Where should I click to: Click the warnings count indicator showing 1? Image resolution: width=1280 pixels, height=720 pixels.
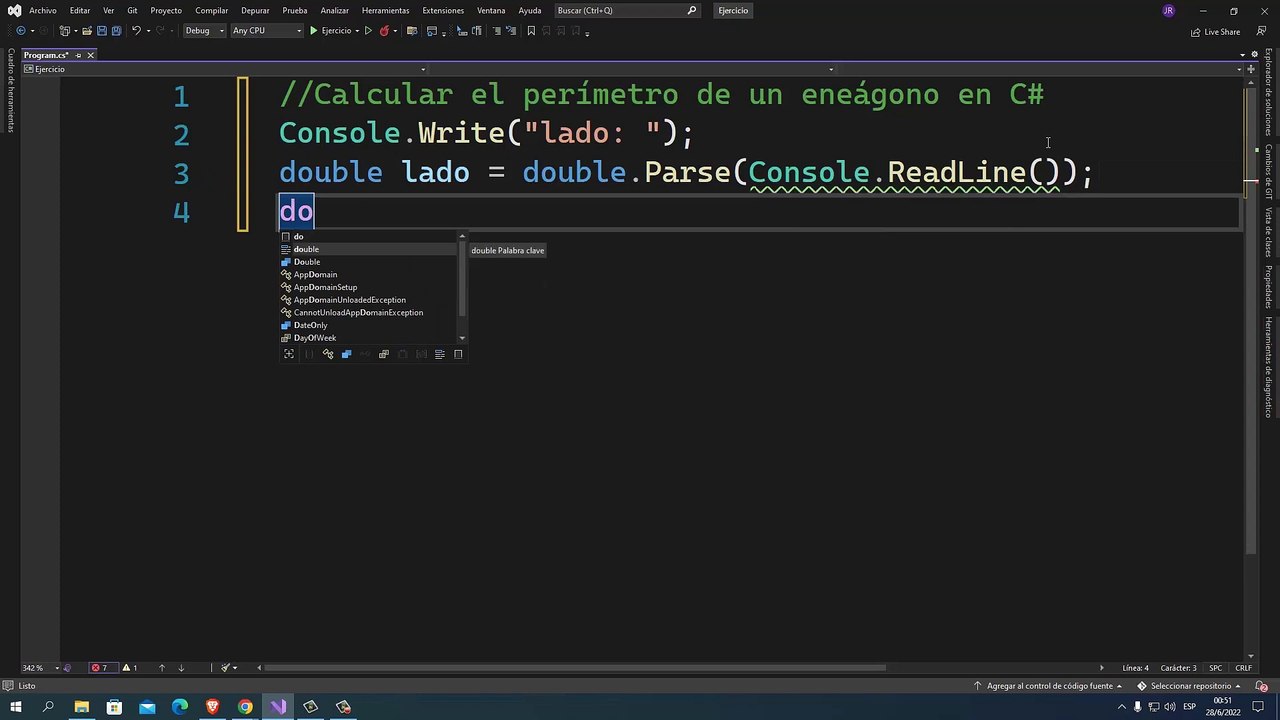[x=130, y=668]
